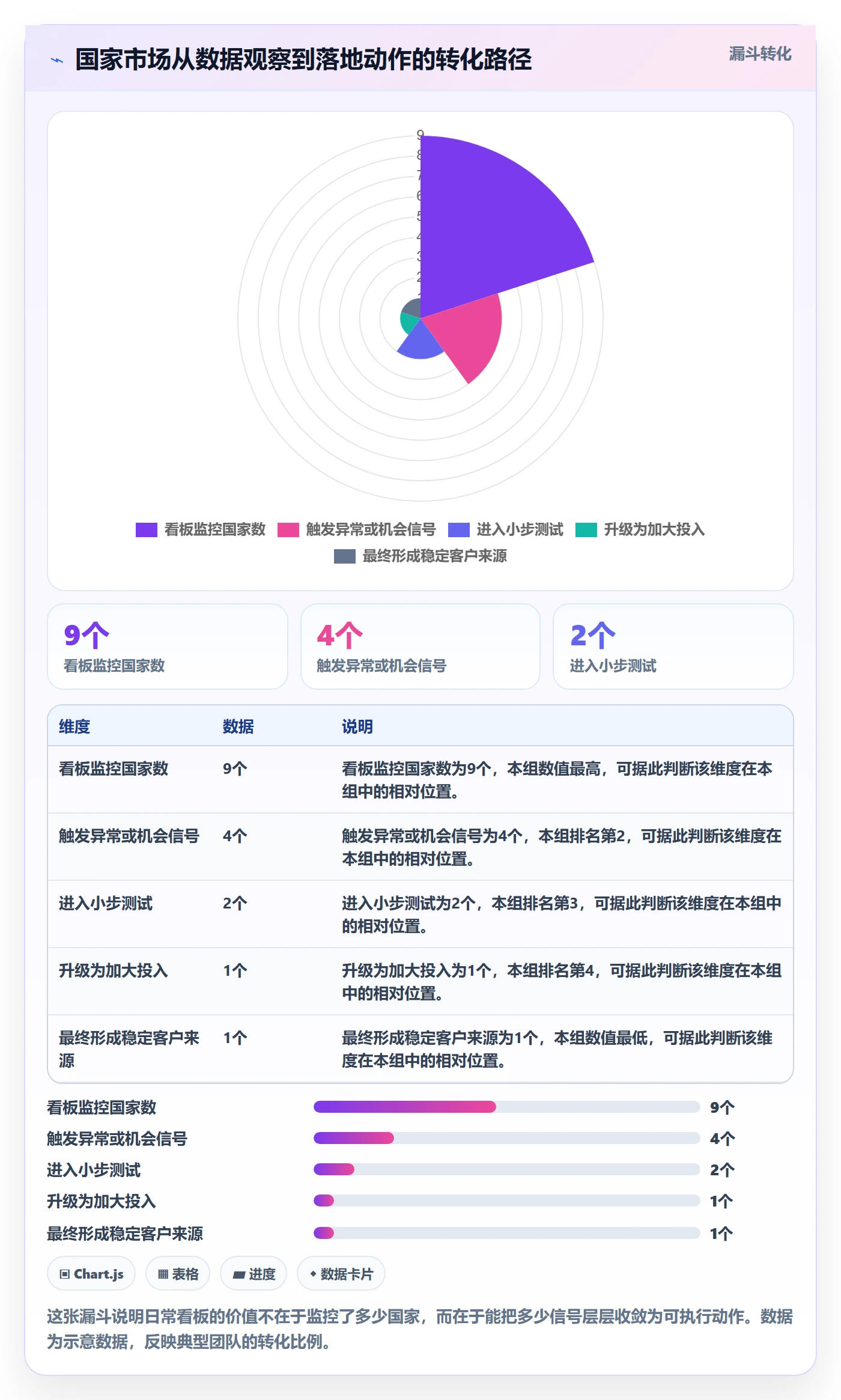Click the lightning icon beside the title
This screenshot has width=841, height=1400.
[x=56, y=60]
